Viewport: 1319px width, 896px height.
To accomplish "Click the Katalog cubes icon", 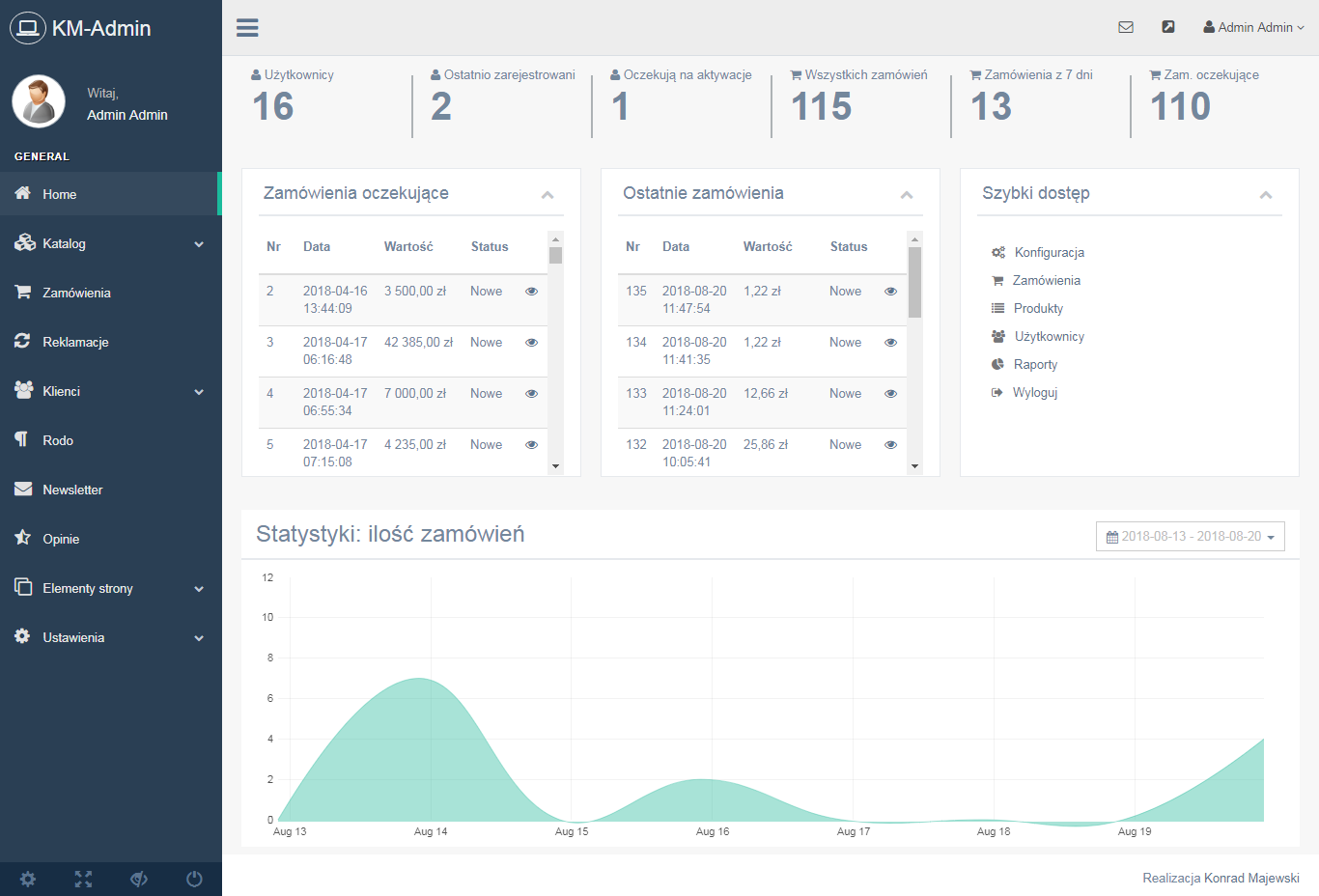I will [24, 242].
